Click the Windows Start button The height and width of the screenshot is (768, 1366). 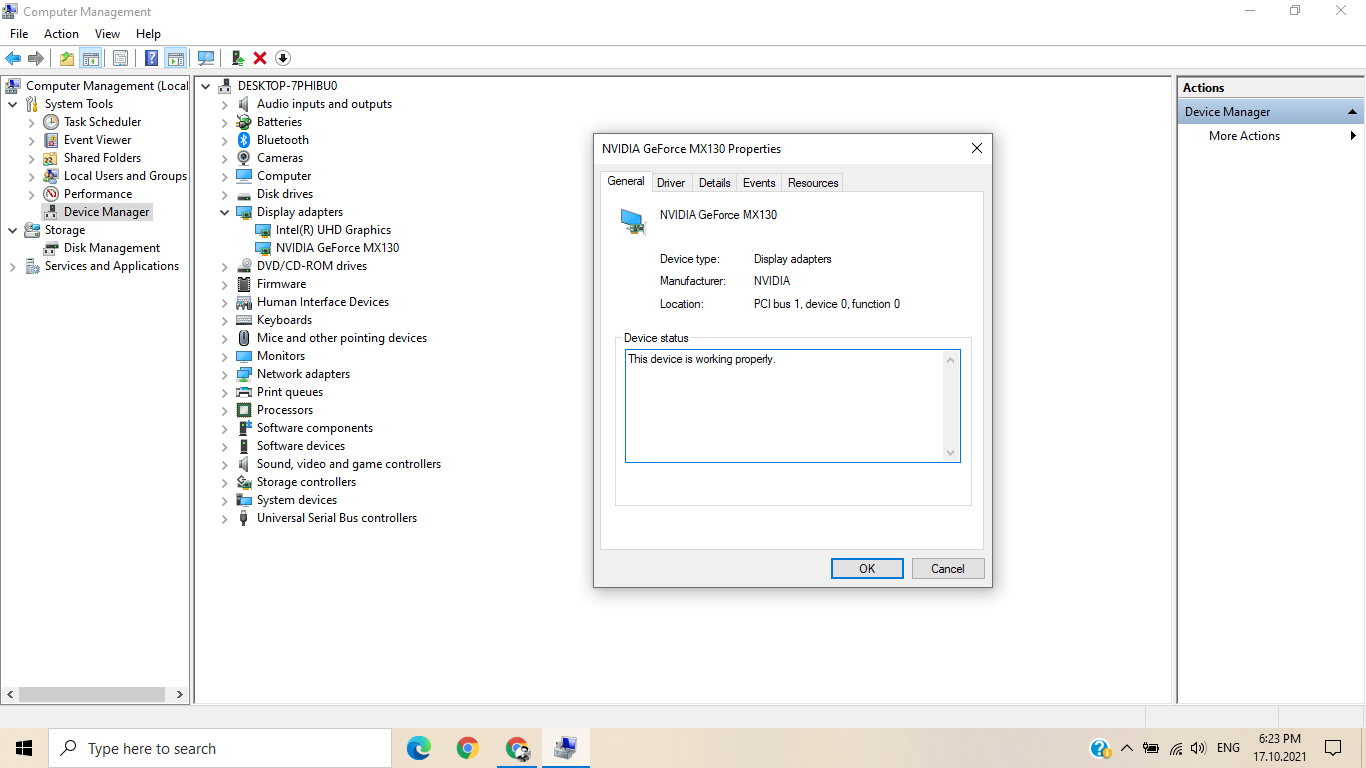[x=24, y=748]
